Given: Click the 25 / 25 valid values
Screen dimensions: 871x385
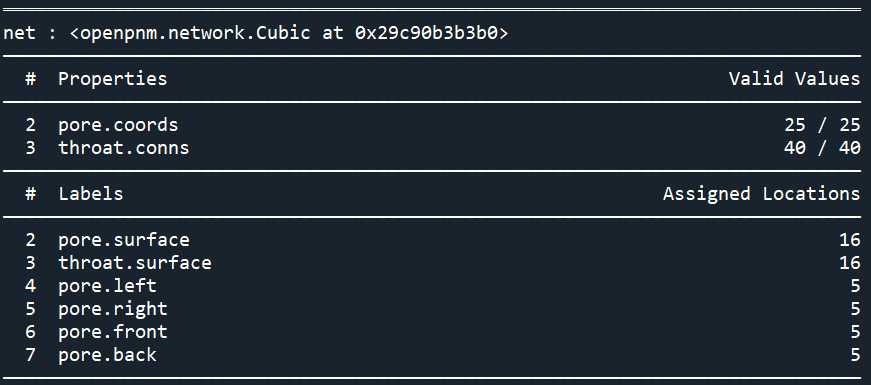Looking at the screenshot, I should [x=822, y=125].
